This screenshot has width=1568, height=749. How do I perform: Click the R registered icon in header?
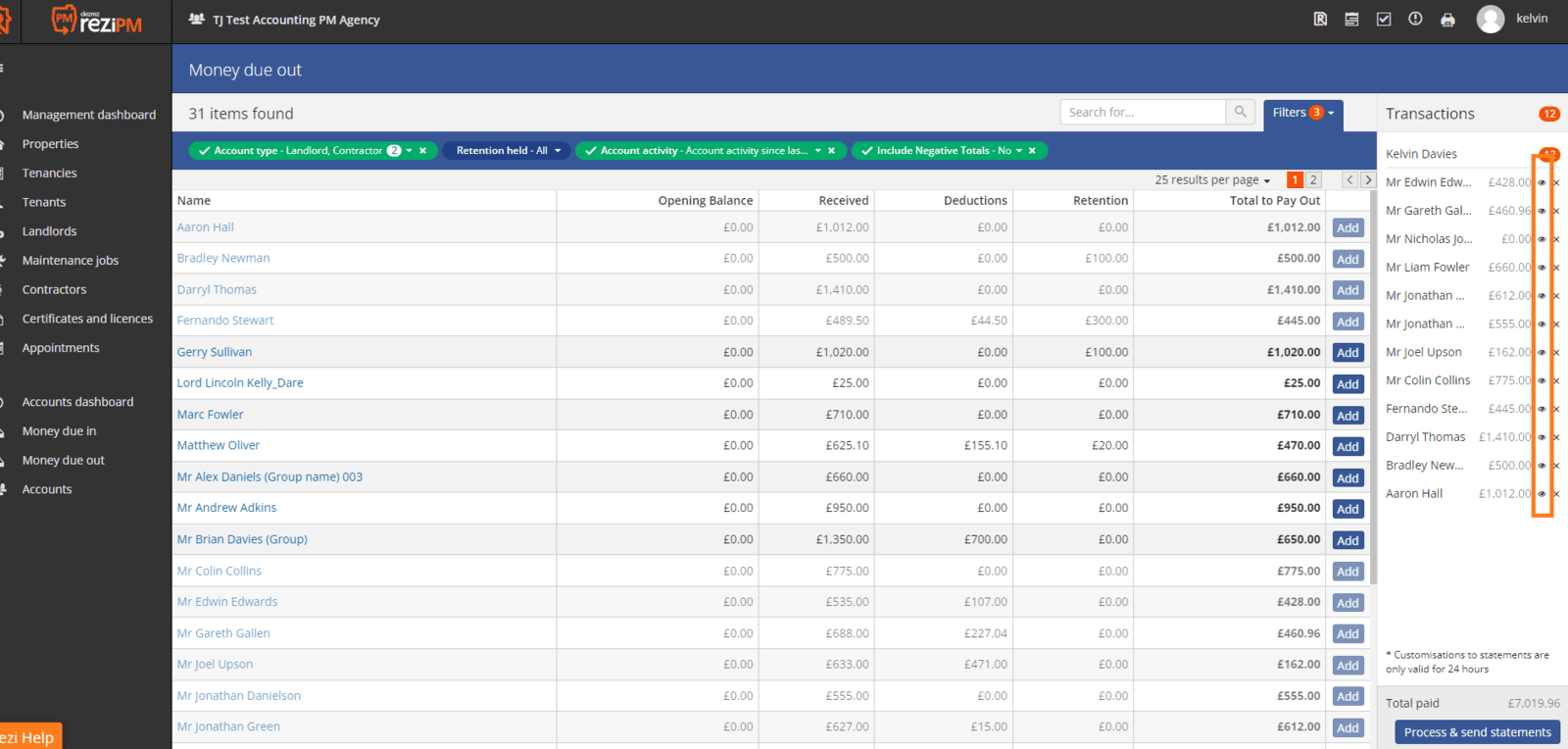click(1320, 20)
